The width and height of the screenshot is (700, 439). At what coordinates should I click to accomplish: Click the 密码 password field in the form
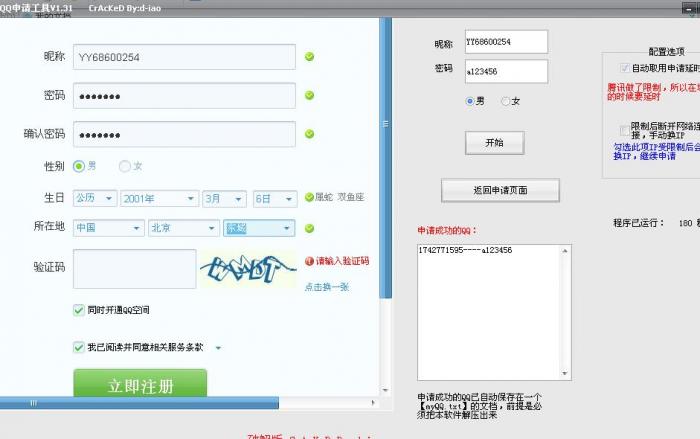tap(184, 96)
